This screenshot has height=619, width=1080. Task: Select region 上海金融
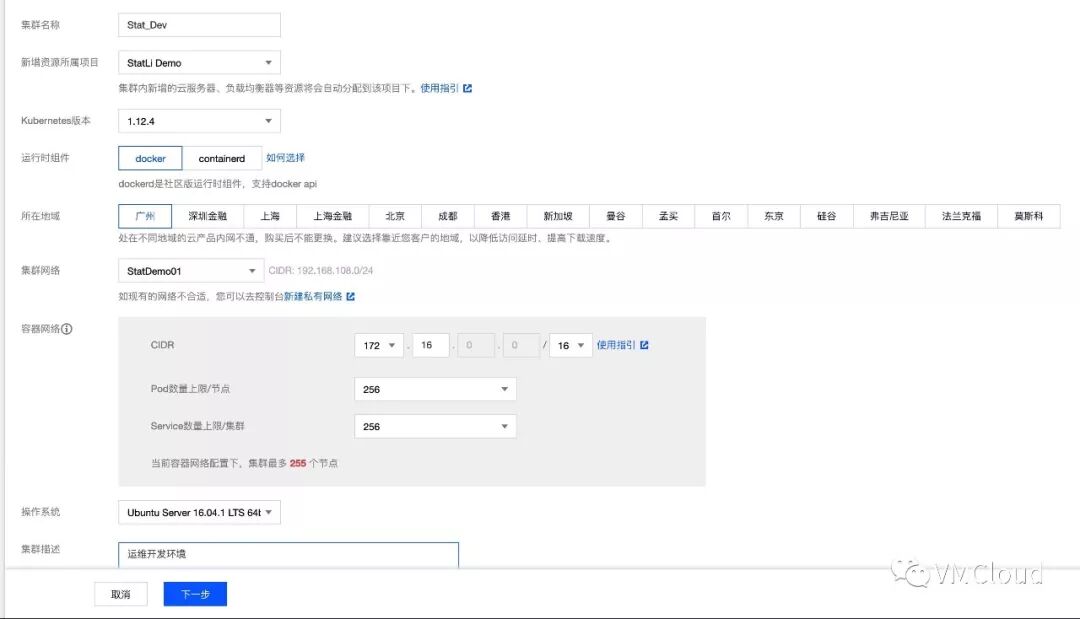[x=333, y=216]
